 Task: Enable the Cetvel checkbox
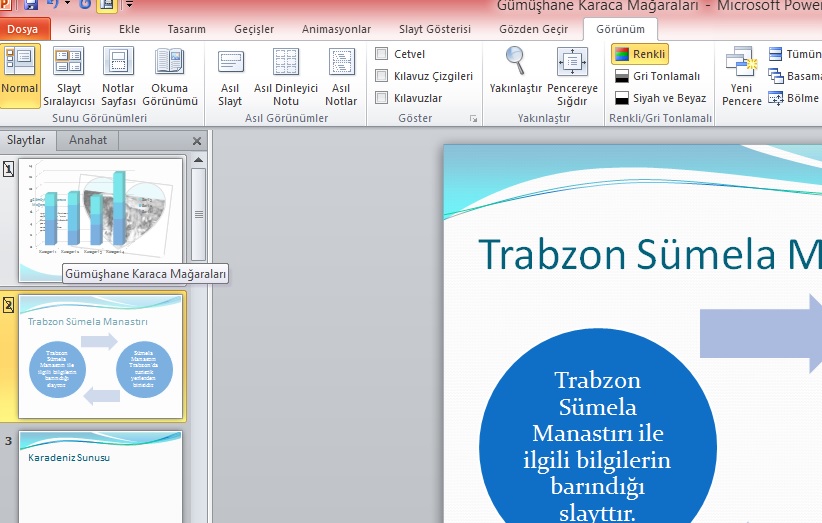point(382,53)
